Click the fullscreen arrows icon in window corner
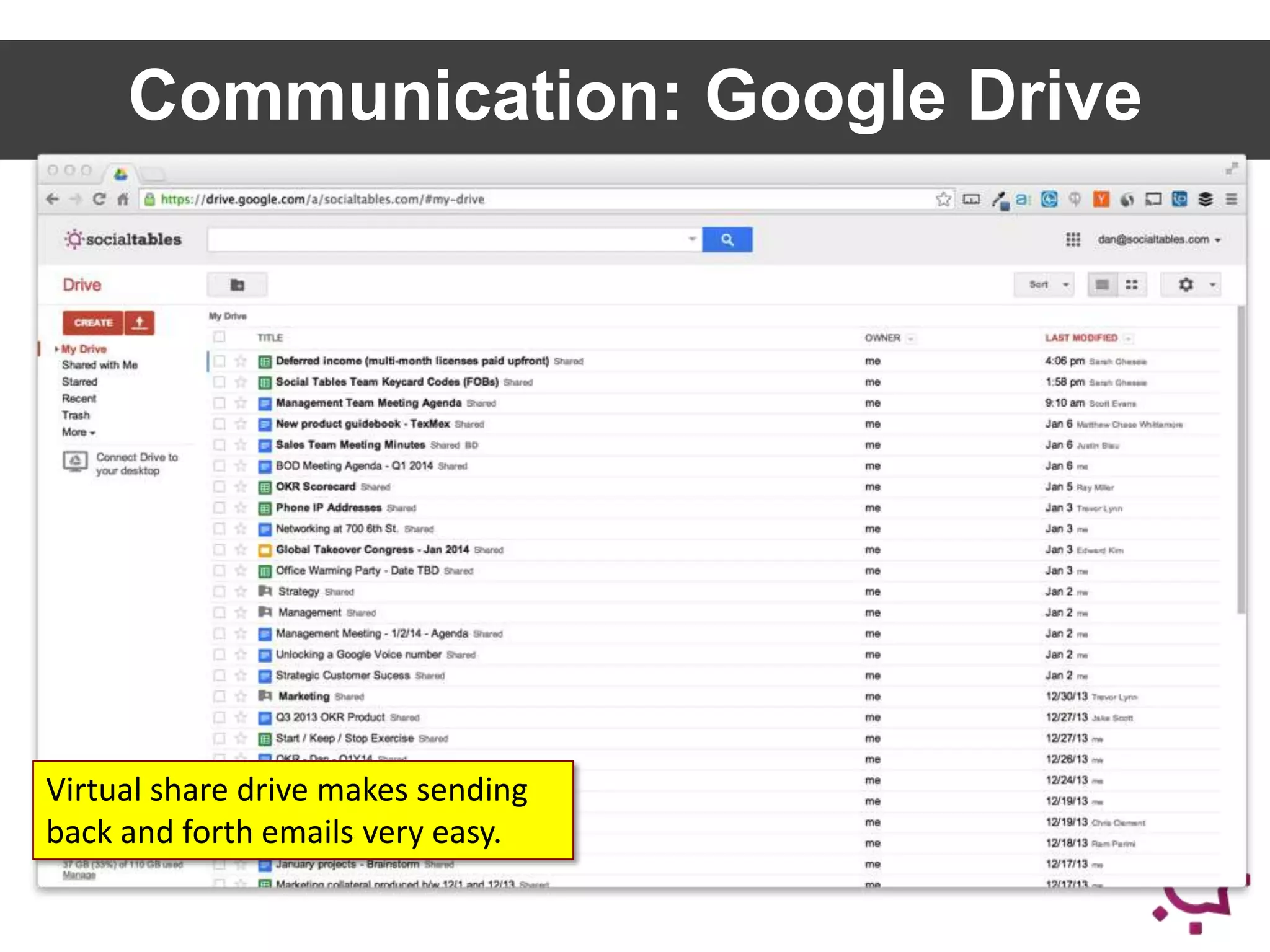Viewport: 1270px width, 952px height. (x=1232, y=169)
